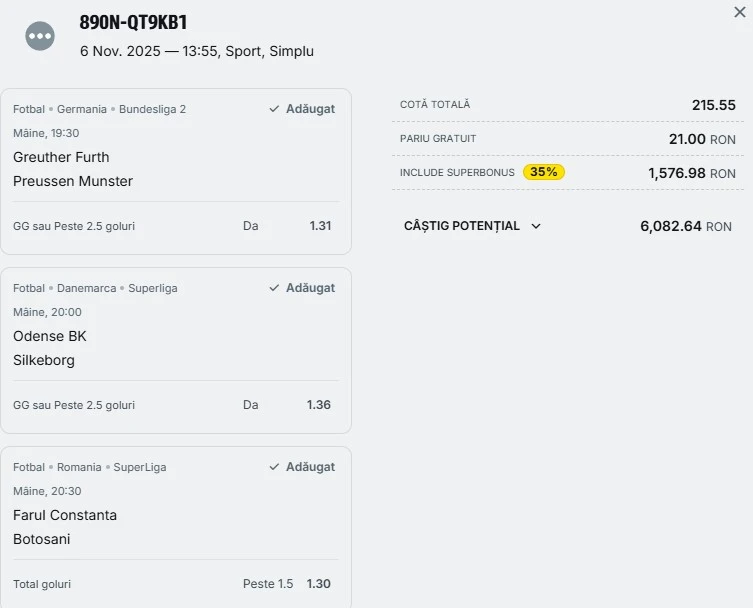Select the 1.31 odds for Greuther Furth
This screenshot has width=753, height=608.
(x=320, y=226)
